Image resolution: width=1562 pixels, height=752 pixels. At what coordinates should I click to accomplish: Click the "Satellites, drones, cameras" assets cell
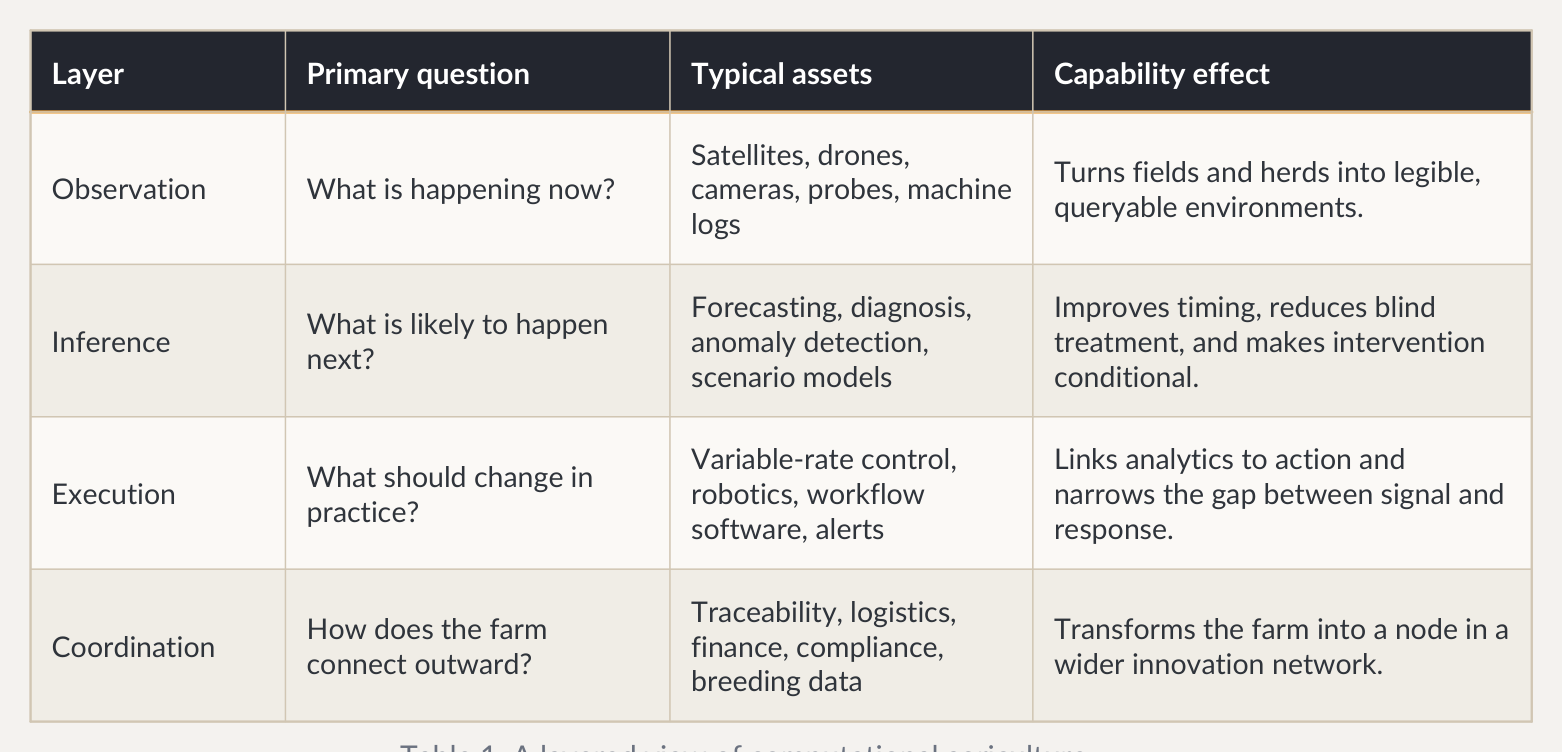point(850,190)
